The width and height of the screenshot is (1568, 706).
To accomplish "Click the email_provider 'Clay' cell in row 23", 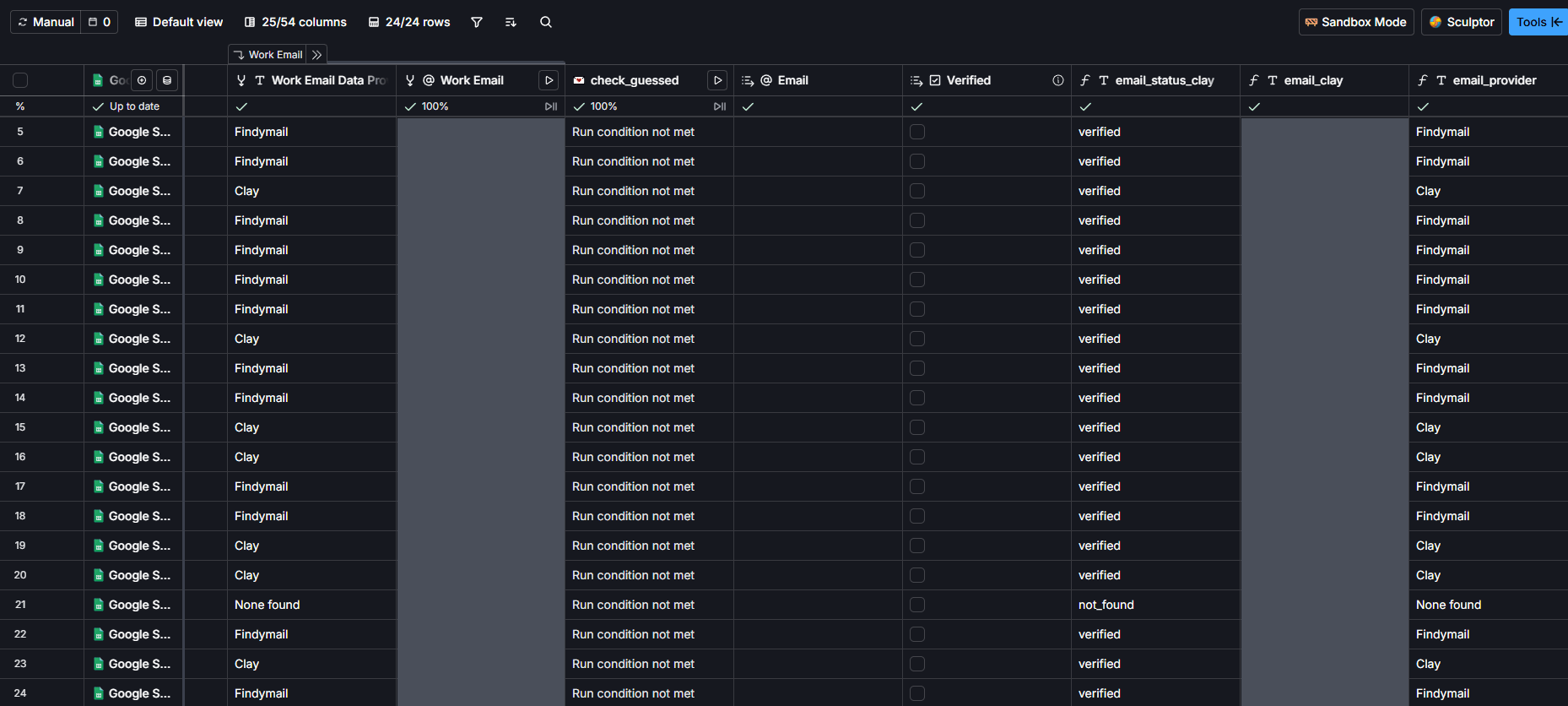I will (1489, 664).
